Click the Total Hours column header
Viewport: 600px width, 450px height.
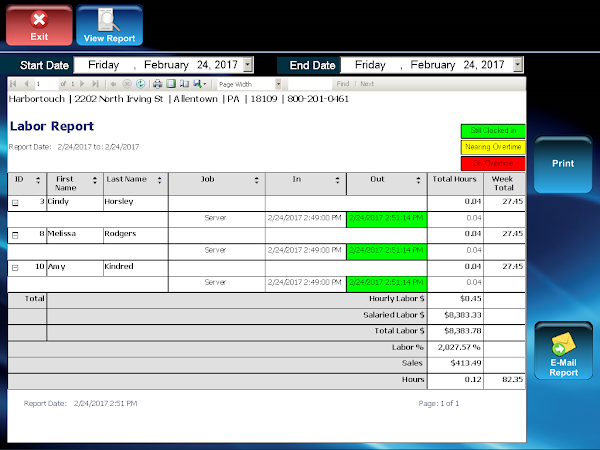455,184
